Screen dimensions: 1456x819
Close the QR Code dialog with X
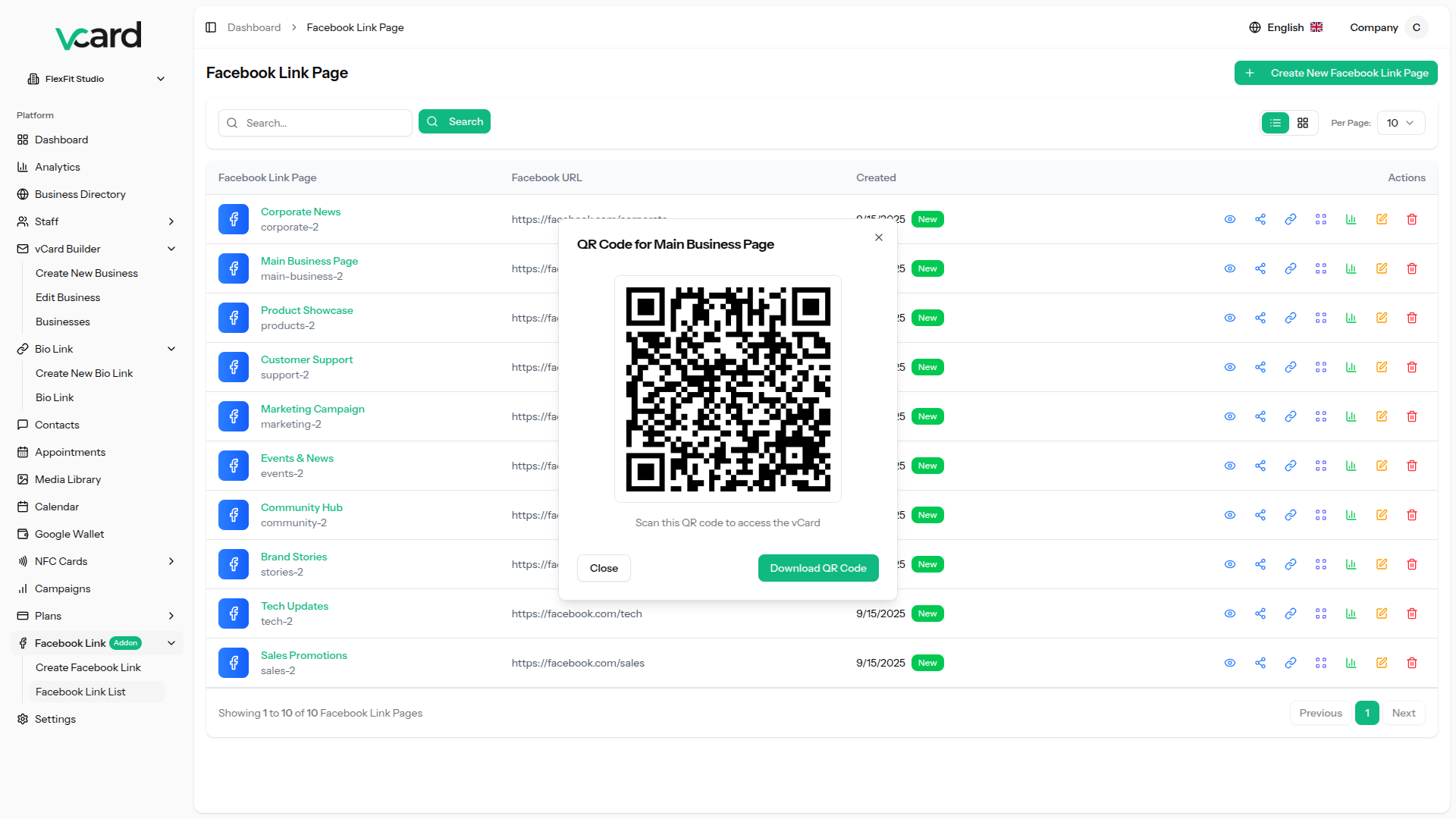(879, 237)
